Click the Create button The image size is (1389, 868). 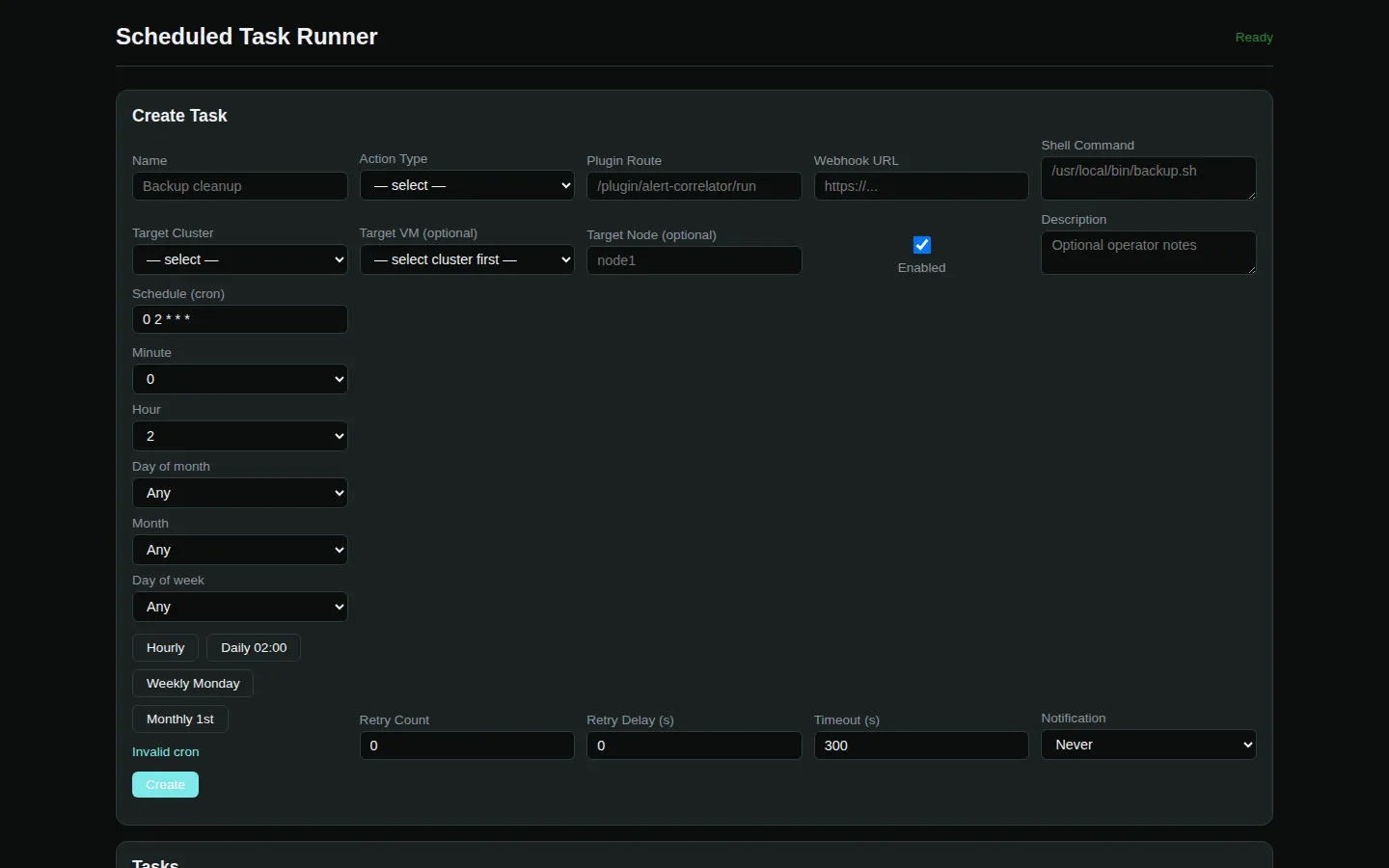[x=165, y=785]
